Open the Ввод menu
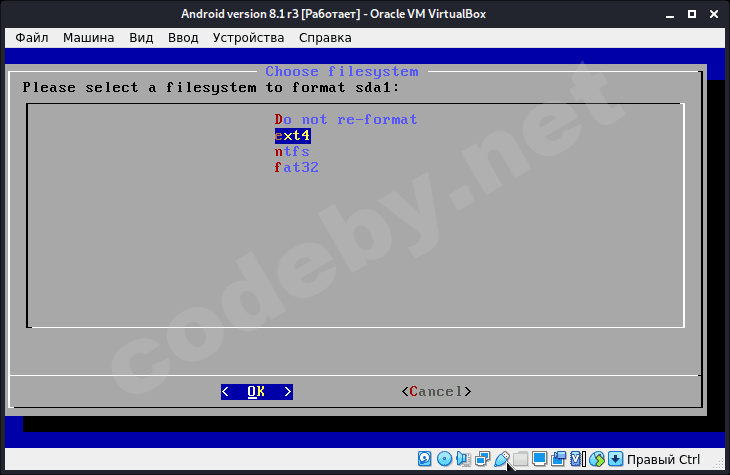Screen dimensions: 730x475 (183, 38)
